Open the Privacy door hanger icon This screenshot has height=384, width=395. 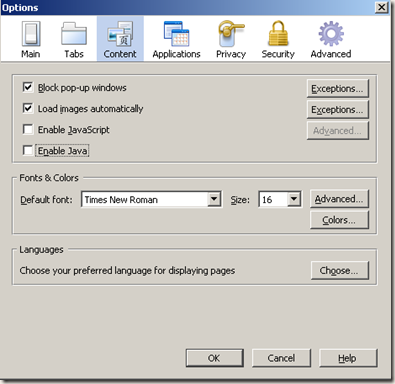point(231,34)
